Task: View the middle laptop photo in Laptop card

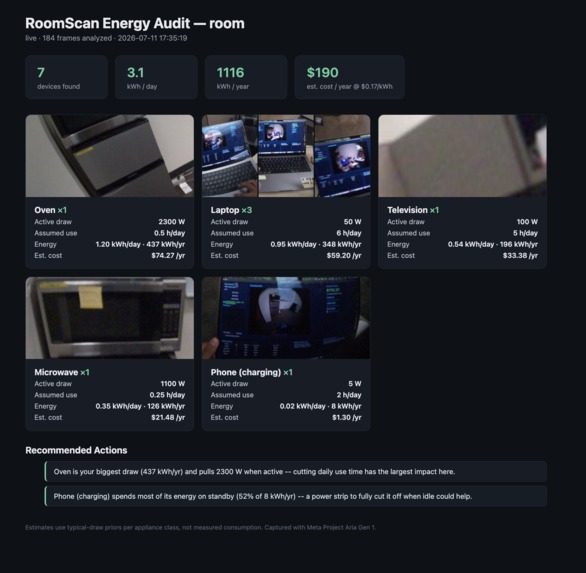Action: [286, 156]
